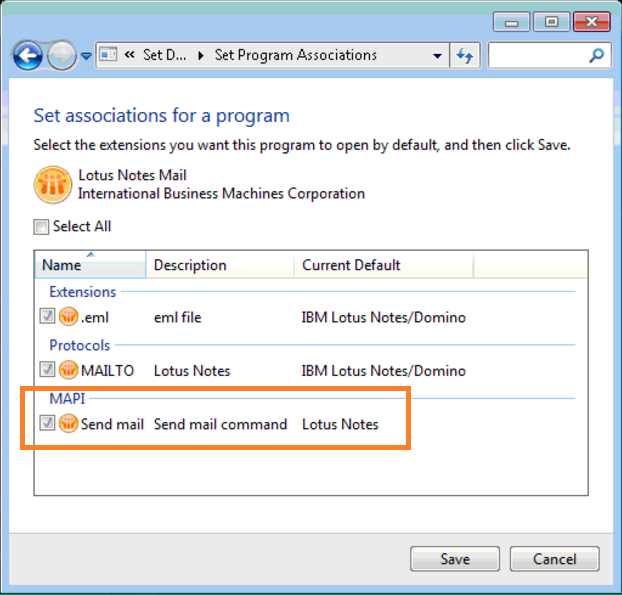
Task: Refresh the page with the refresh button
Action: click(465, 55)
